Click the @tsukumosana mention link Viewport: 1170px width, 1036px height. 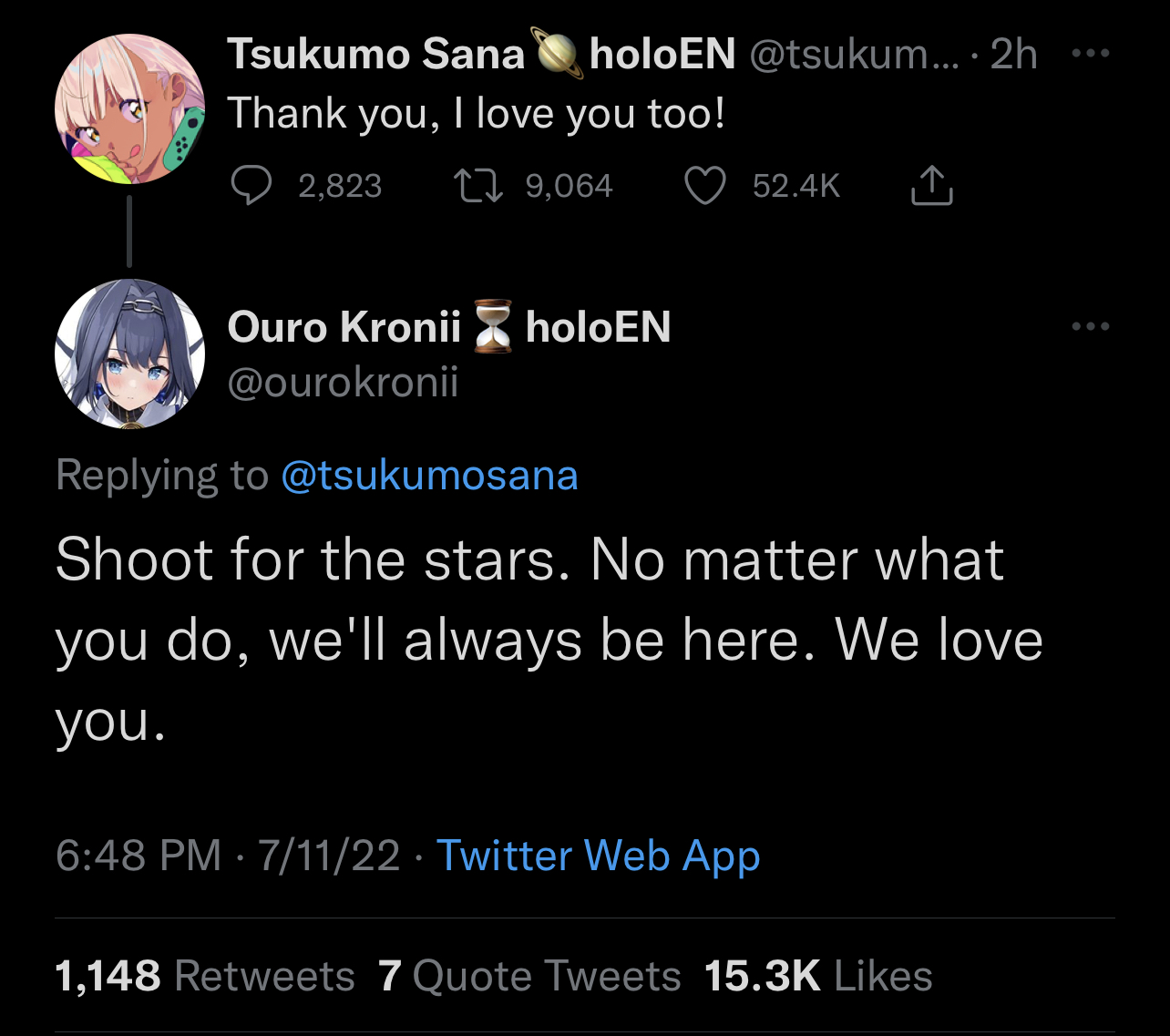tap(430, 476)
